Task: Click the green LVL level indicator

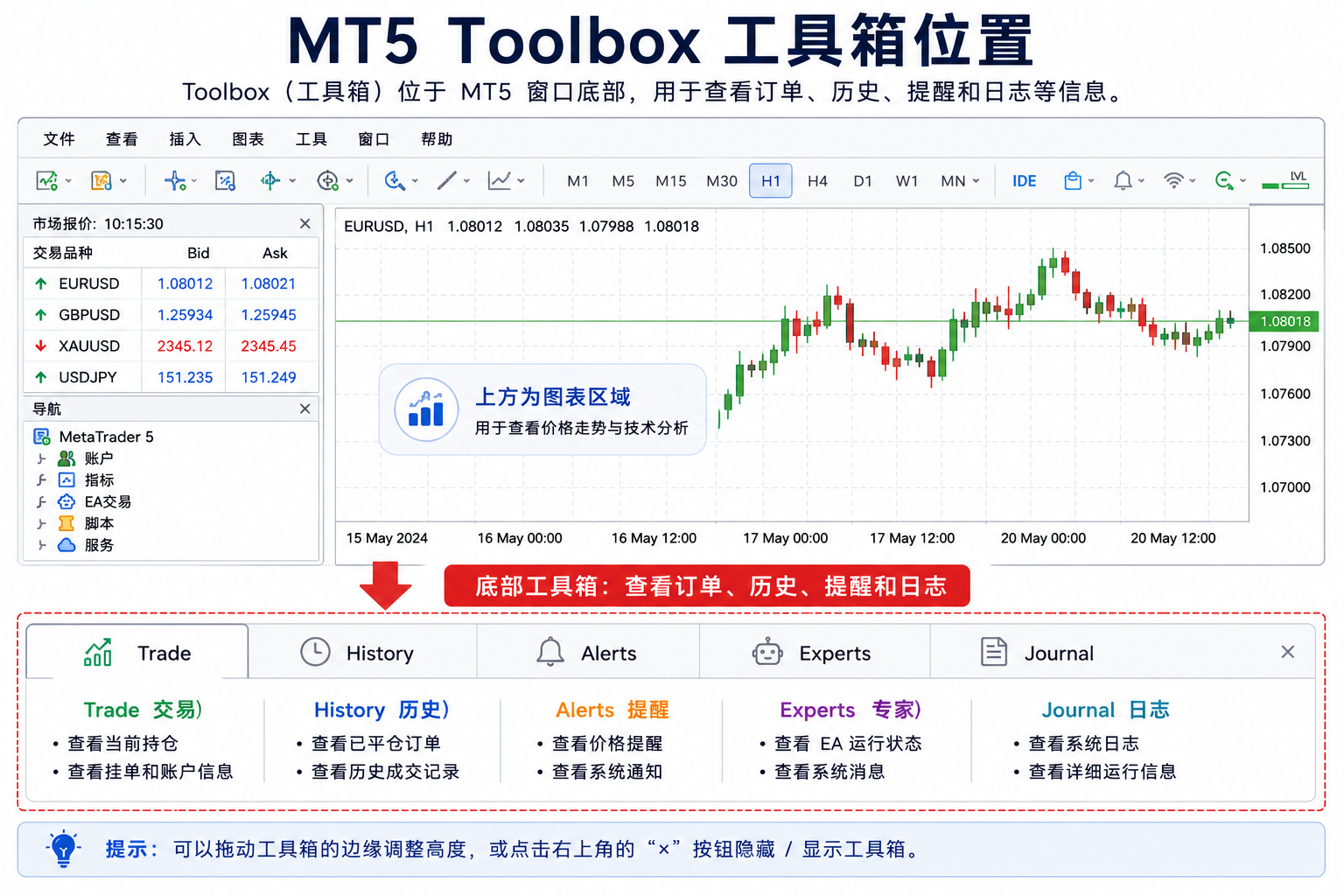Action: [1285, 180]
